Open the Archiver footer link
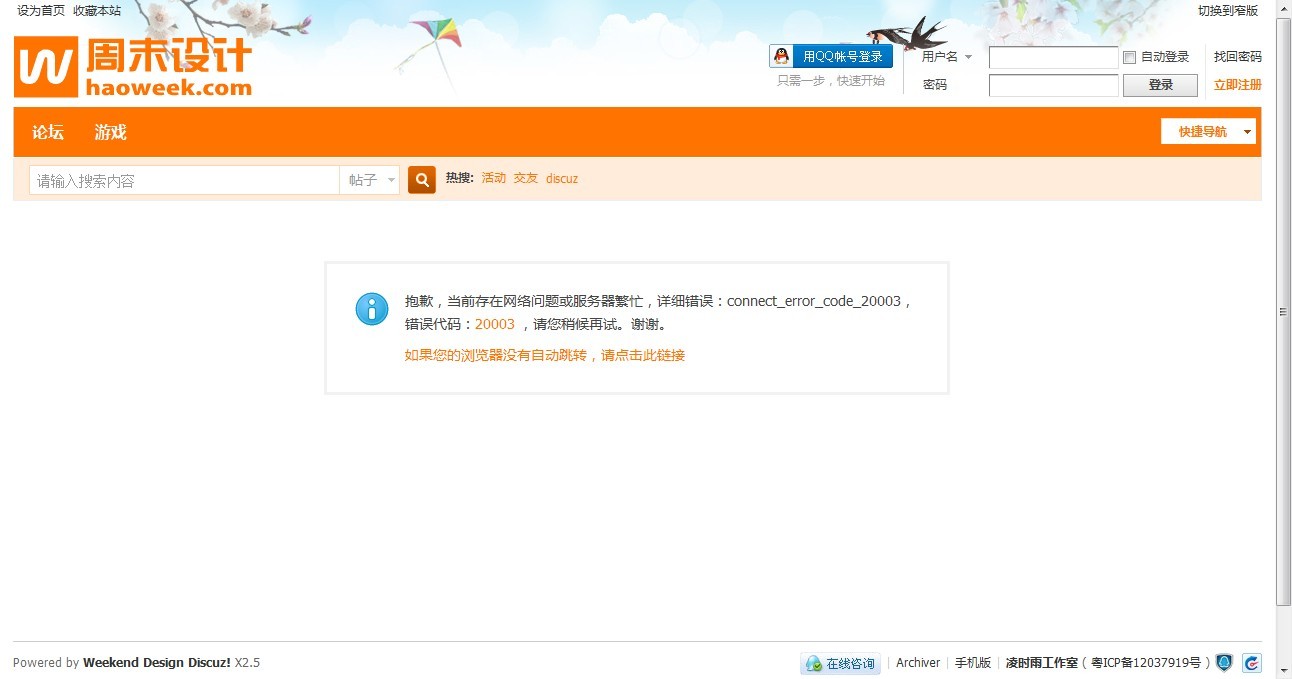Screen dimensions: 1292x679 (x=918, y=663)
